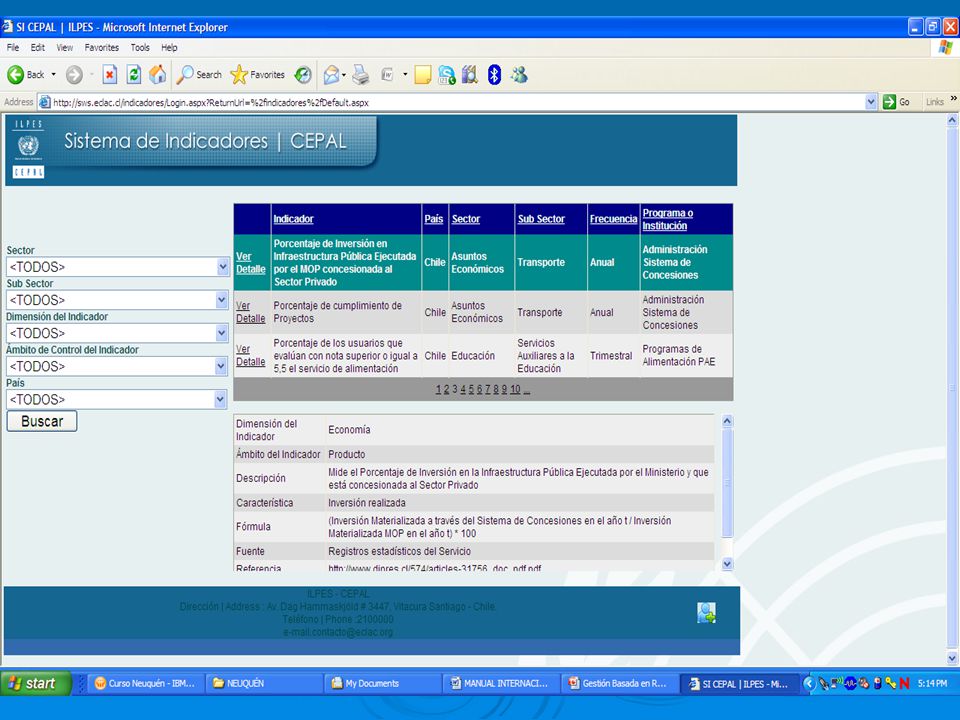Open the Mail envelope toolbar icon
Viewport: 960px width, 720px height.
click(331, 75)
